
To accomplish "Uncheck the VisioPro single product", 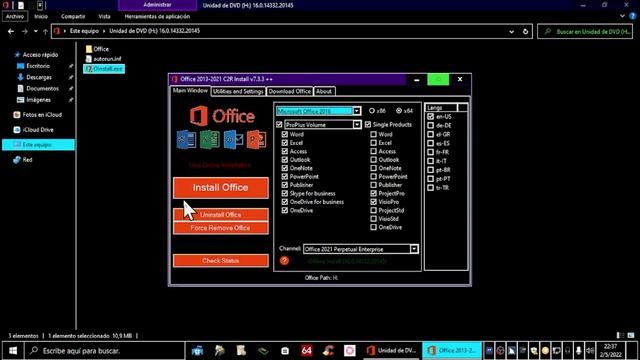I will coord(373,202).
